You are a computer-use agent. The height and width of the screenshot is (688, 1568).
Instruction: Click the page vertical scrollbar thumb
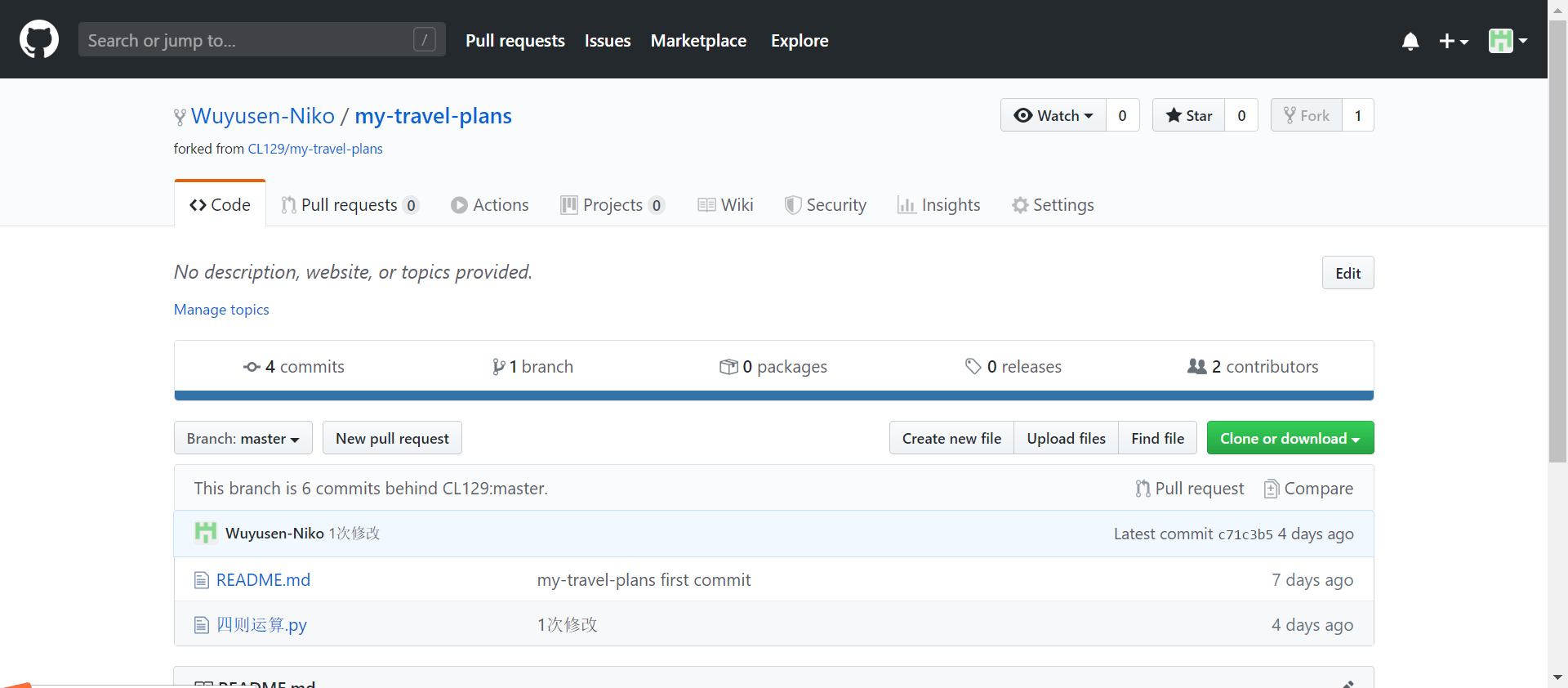(x=1558, y=241)
